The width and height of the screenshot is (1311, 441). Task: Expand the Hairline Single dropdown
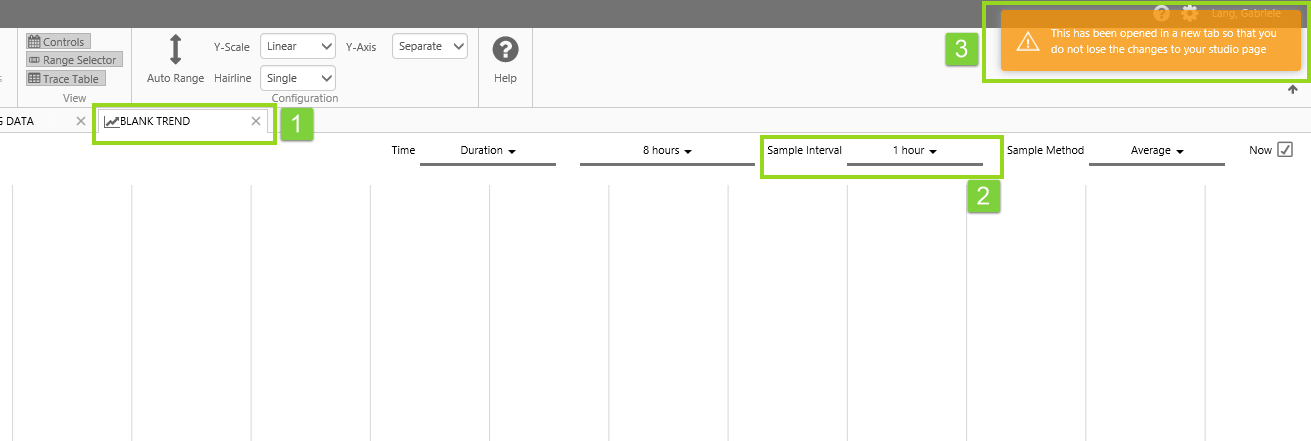coord(298,78)
